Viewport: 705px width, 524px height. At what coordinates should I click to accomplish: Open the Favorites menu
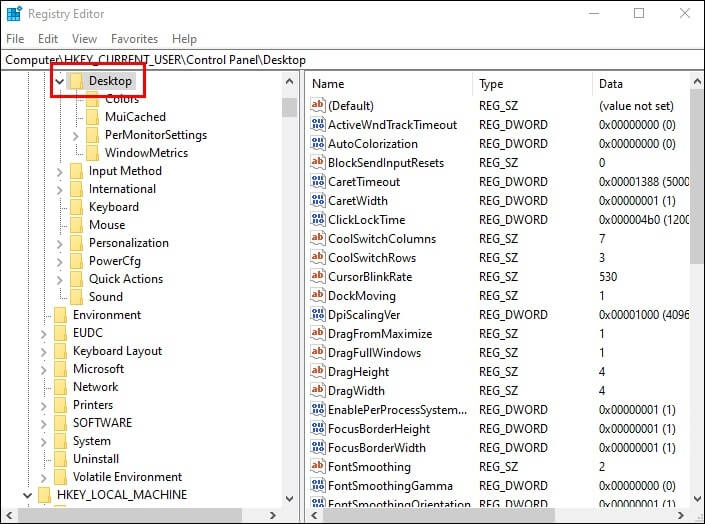pos(134,39)
